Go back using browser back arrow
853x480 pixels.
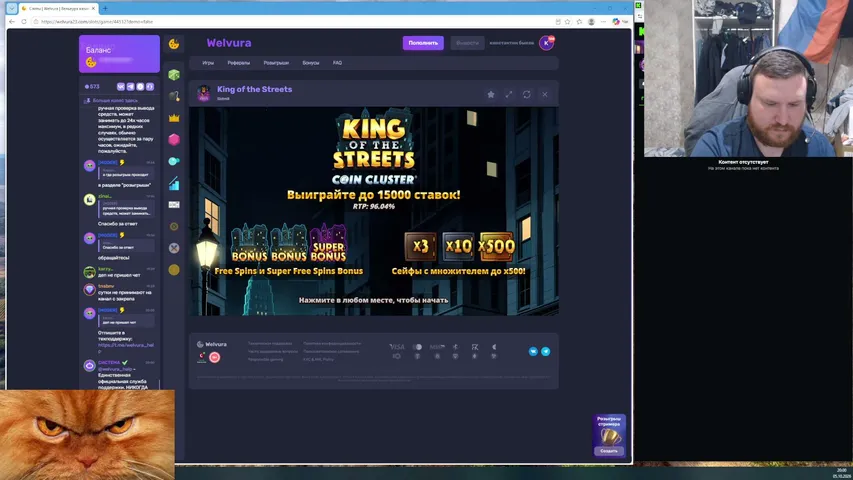[x=12, y=22]
